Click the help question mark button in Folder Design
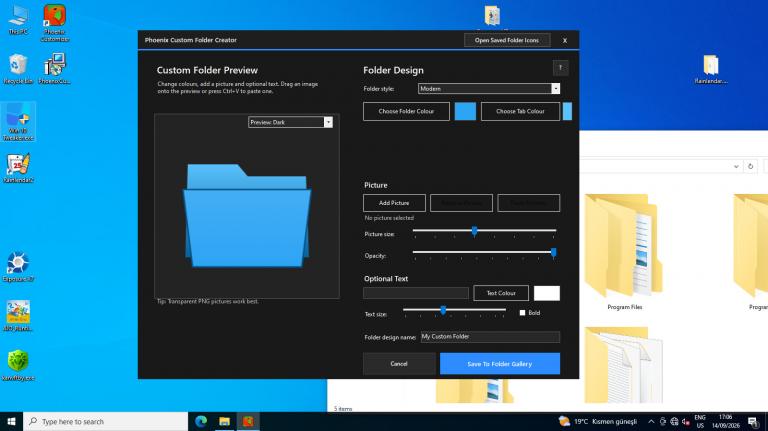The height and width of the screenshot is (431, 768). [x=561, y=68]
